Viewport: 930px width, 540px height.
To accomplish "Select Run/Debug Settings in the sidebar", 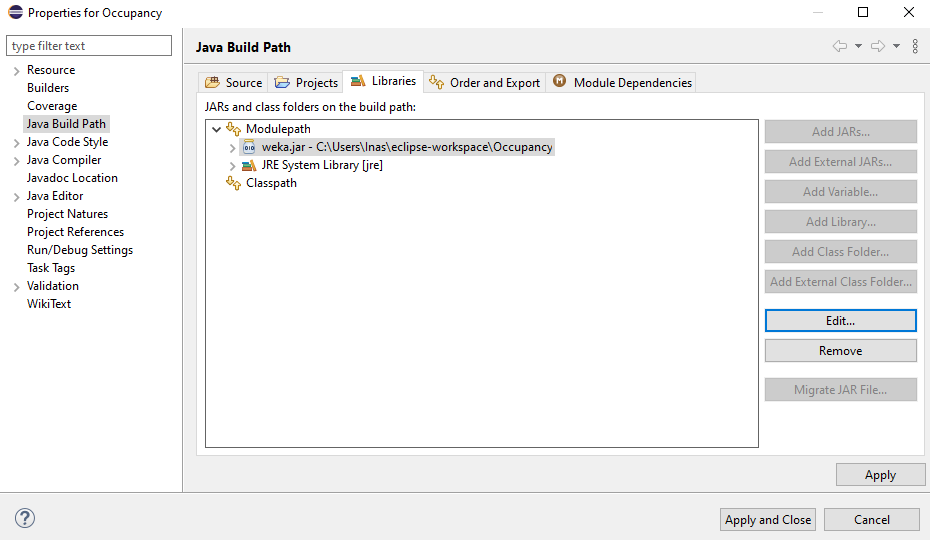I will pos(80,250).
